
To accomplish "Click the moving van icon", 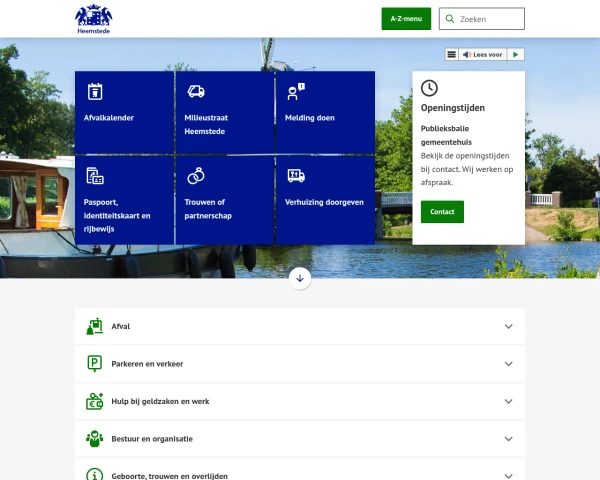I will pos(296,176).
